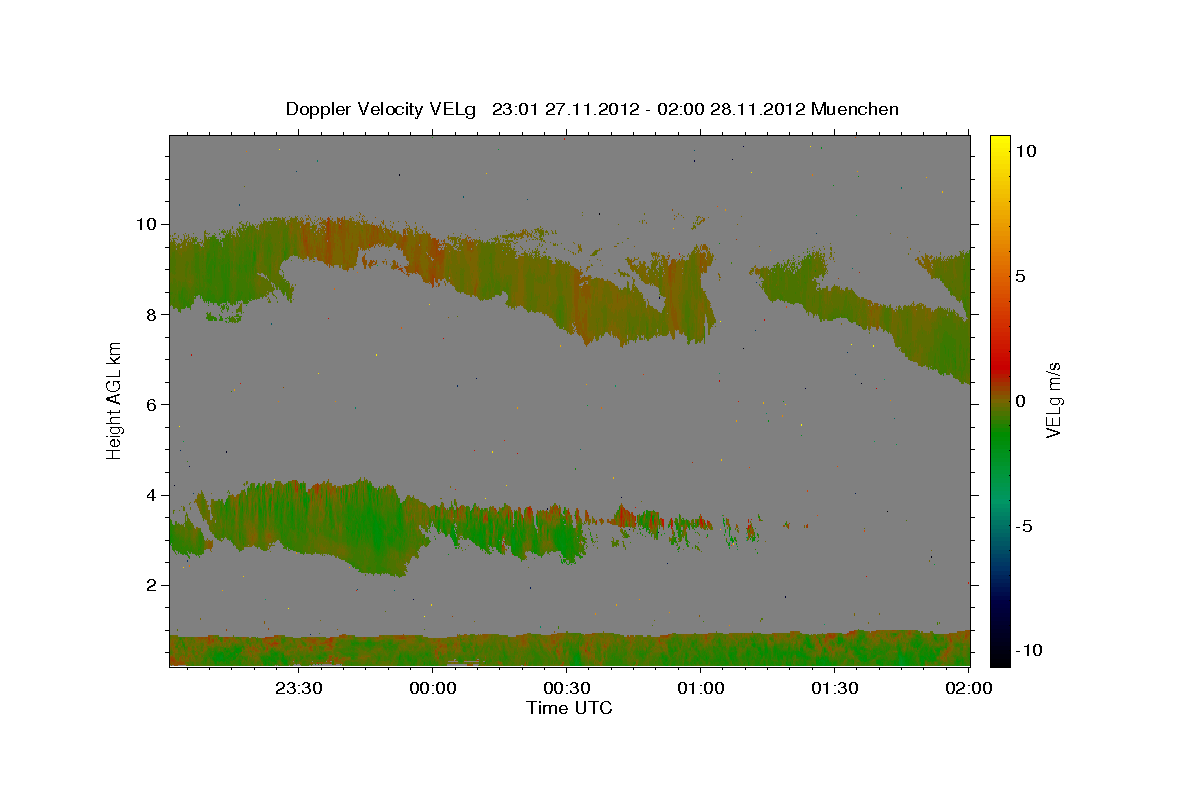Click the '01:00' time axis label
The image size is (1200, 800).
701,688
